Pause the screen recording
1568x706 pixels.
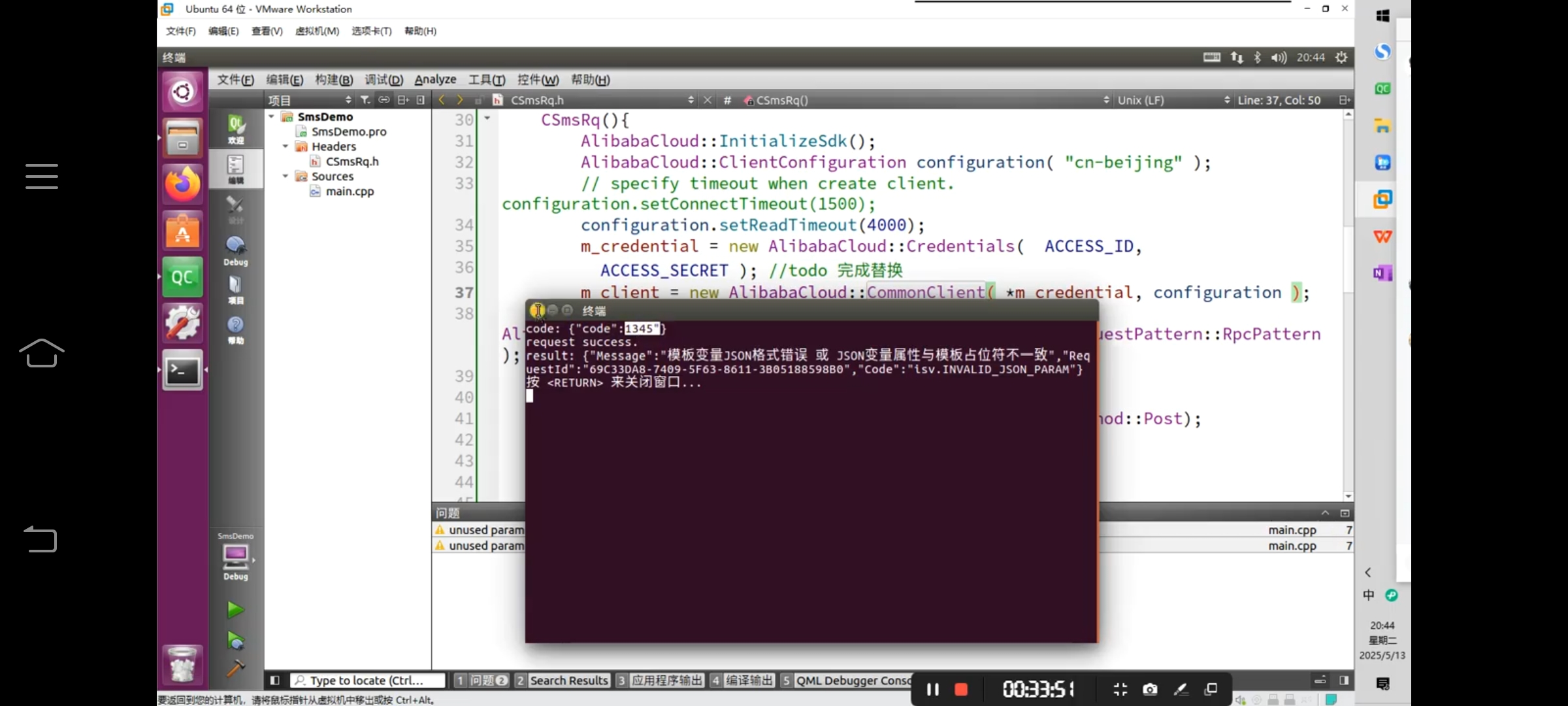coord(932,689)
